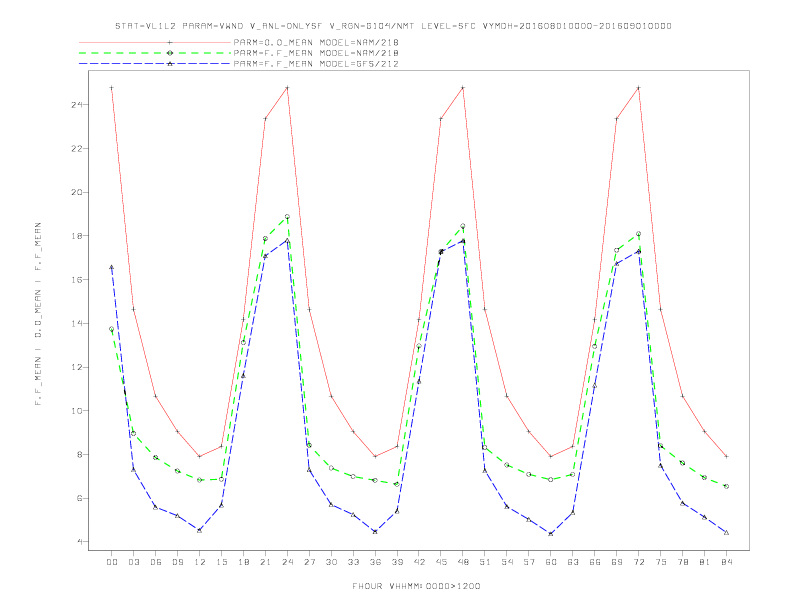The width and height of the screenshot is (792, 612).
Task: Click x-axis tick label 12
Action: click(200, 562)
